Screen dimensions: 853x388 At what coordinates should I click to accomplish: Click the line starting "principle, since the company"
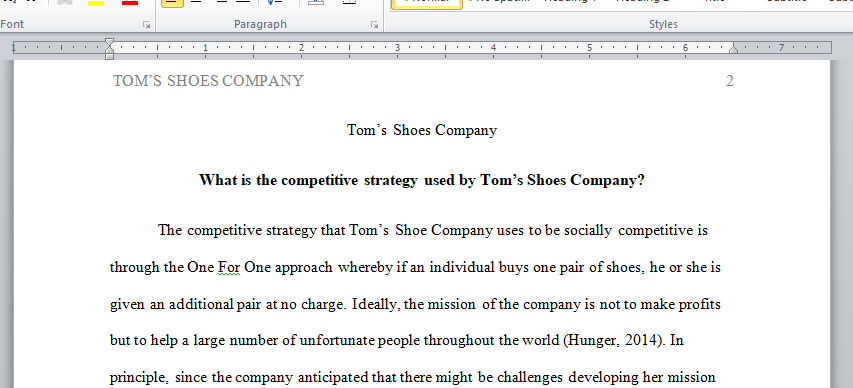click(x=412, y=377)
